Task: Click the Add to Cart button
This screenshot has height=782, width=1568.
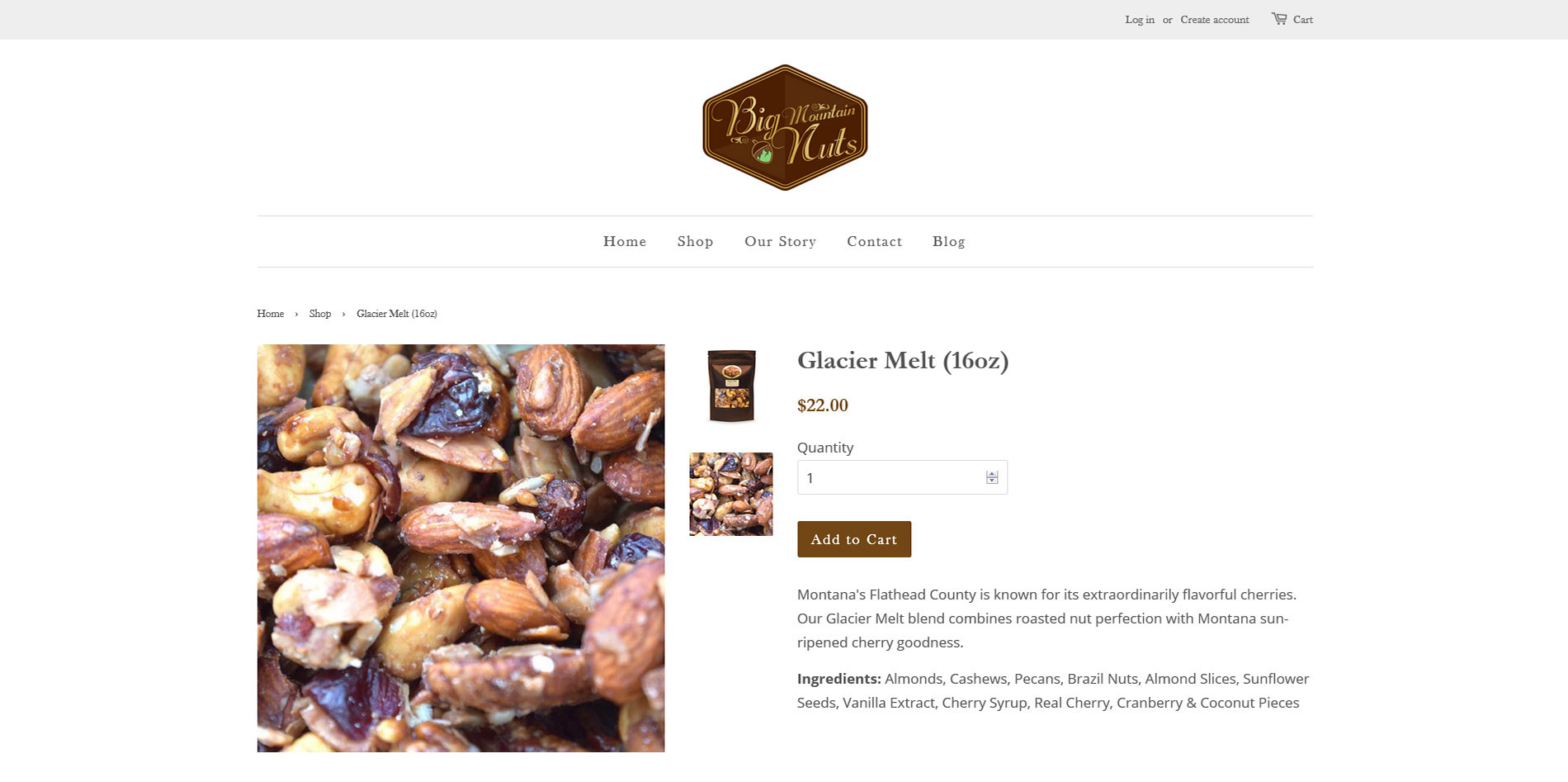Action: (854, 539)
